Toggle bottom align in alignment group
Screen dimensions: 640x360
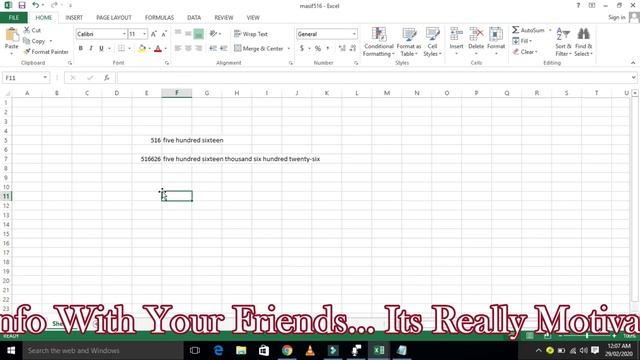coord(198,34)
